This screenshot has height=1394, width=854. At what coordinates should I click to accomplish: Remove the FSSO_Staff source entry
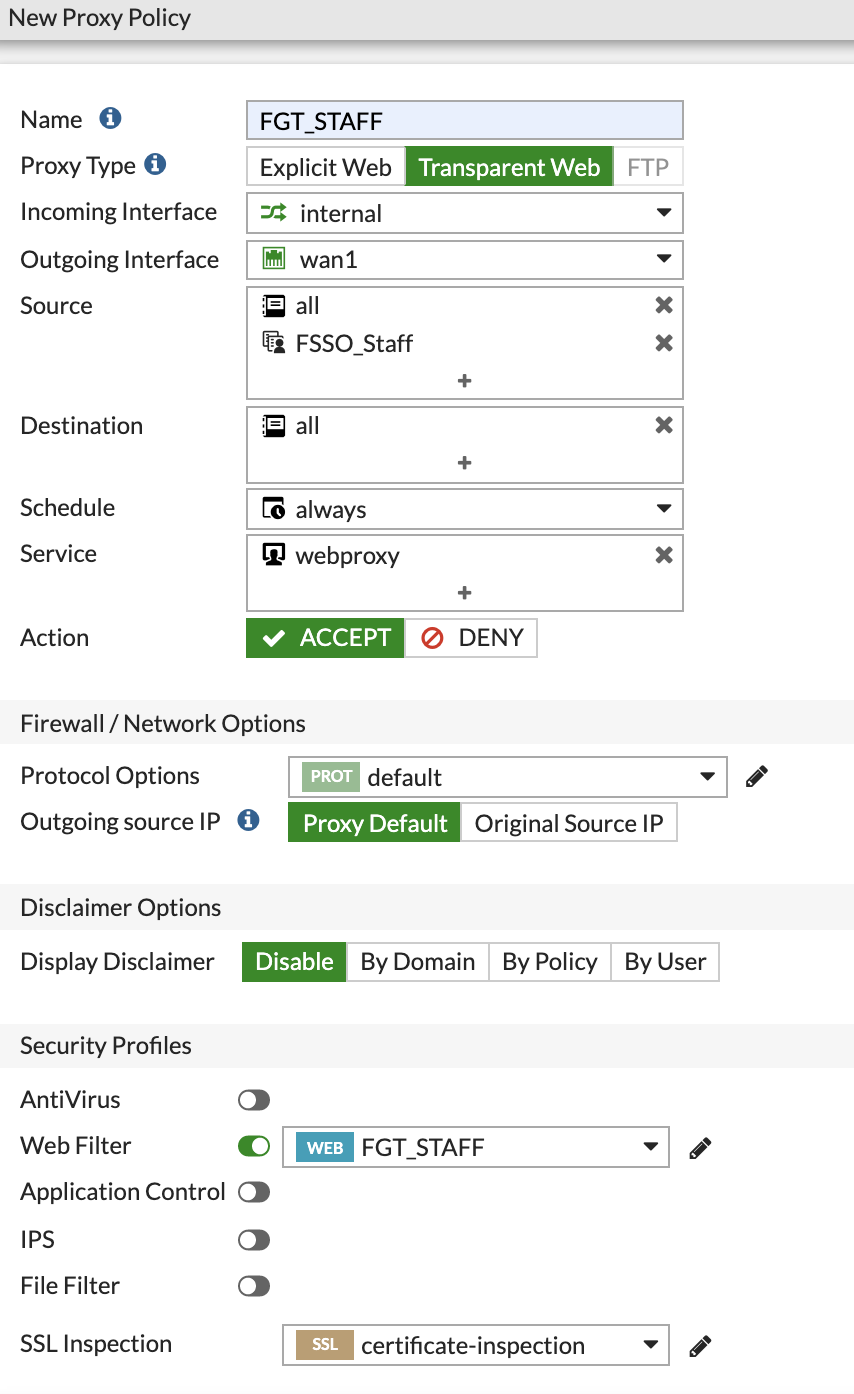point(664,343)
